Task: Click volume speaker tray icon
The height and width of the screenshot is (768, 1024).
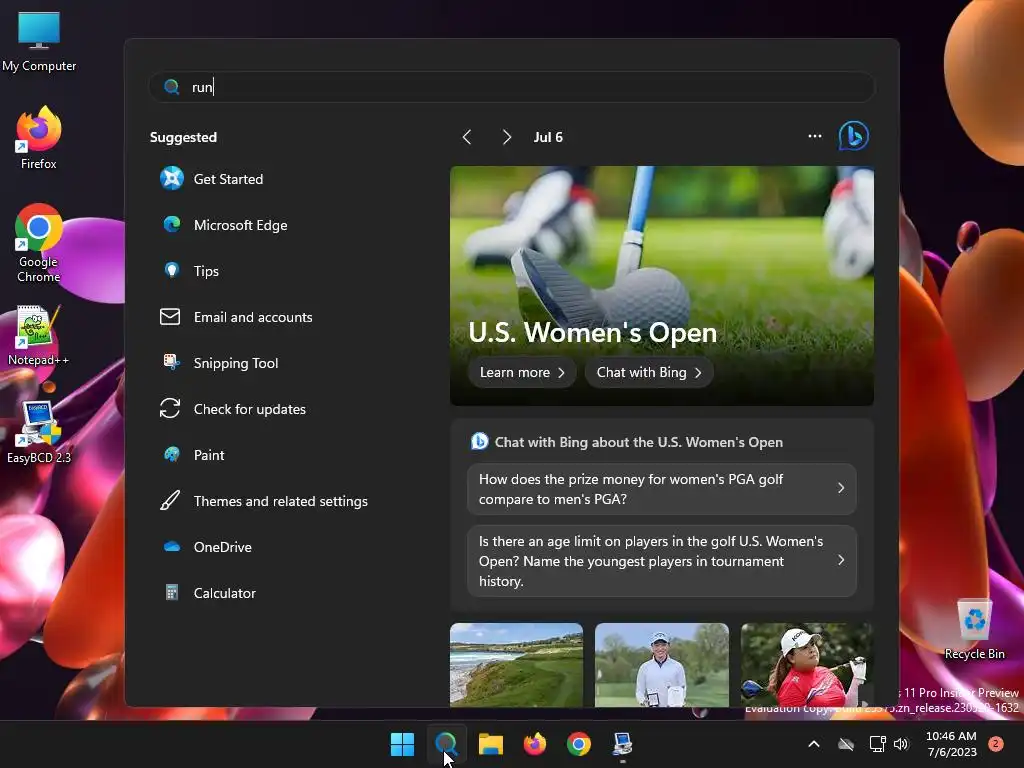Action: [901, 744]
